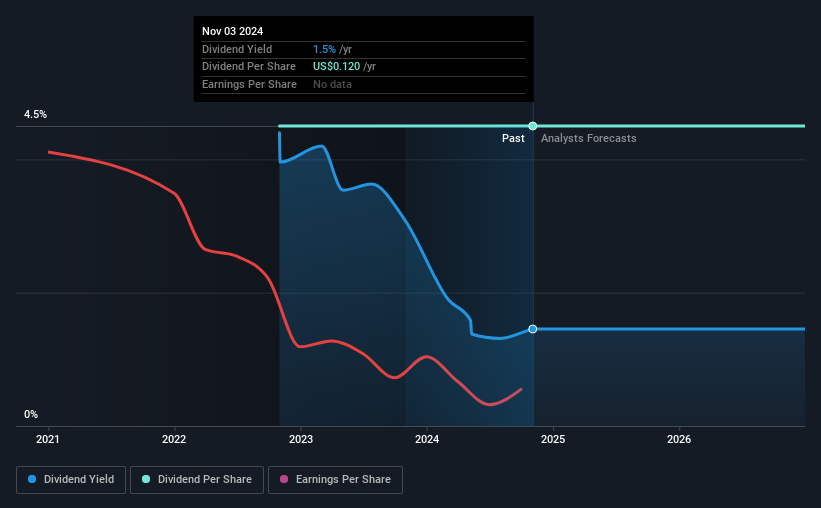The height and width of the screenshot is (508, 821).
Task: Click the tooltip date 'Nov 03 2024'
Action: coord(232,31)
